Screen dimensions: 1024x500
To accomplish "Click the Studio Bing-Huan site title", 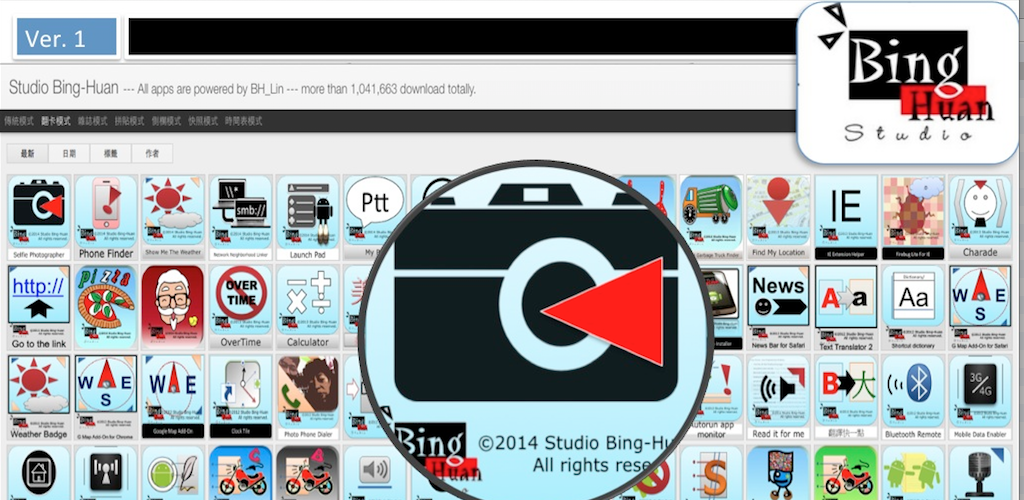I will tap(63, 89).
